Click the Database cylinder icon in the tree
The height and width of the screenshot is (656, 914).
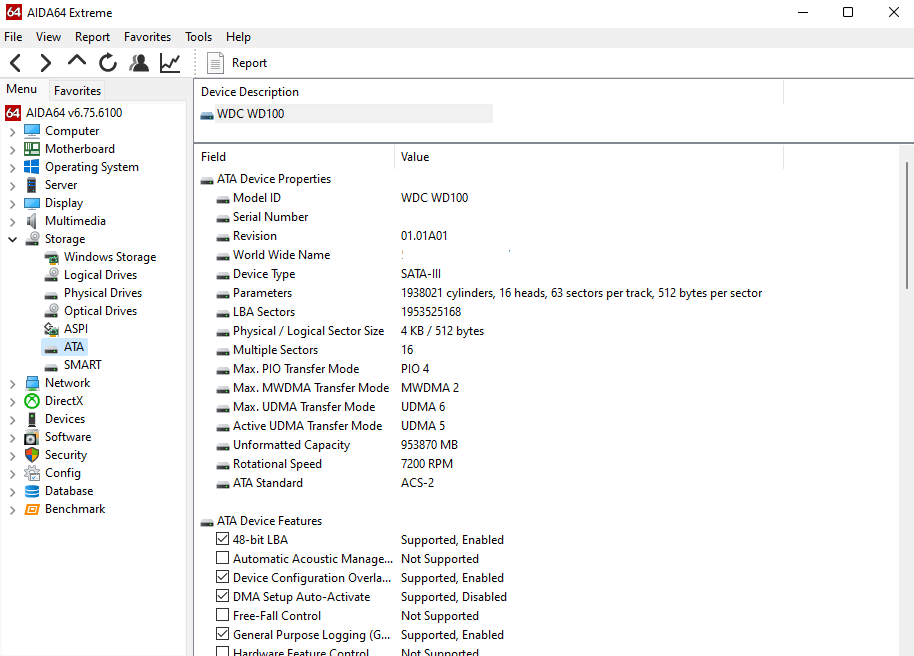(x=32, y=491)
